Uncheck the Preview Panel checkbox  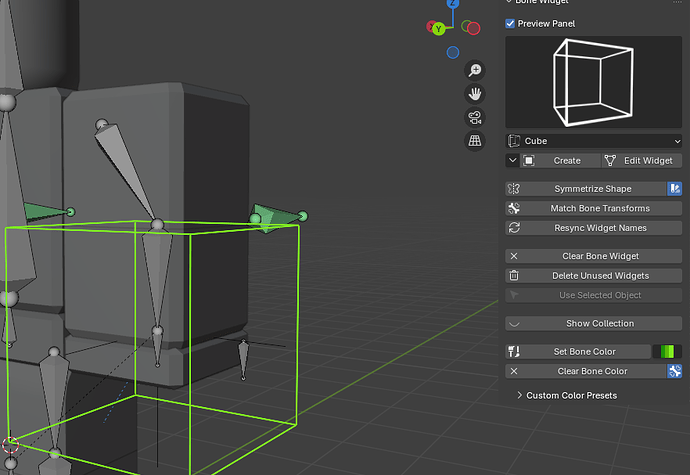point(510,23)
